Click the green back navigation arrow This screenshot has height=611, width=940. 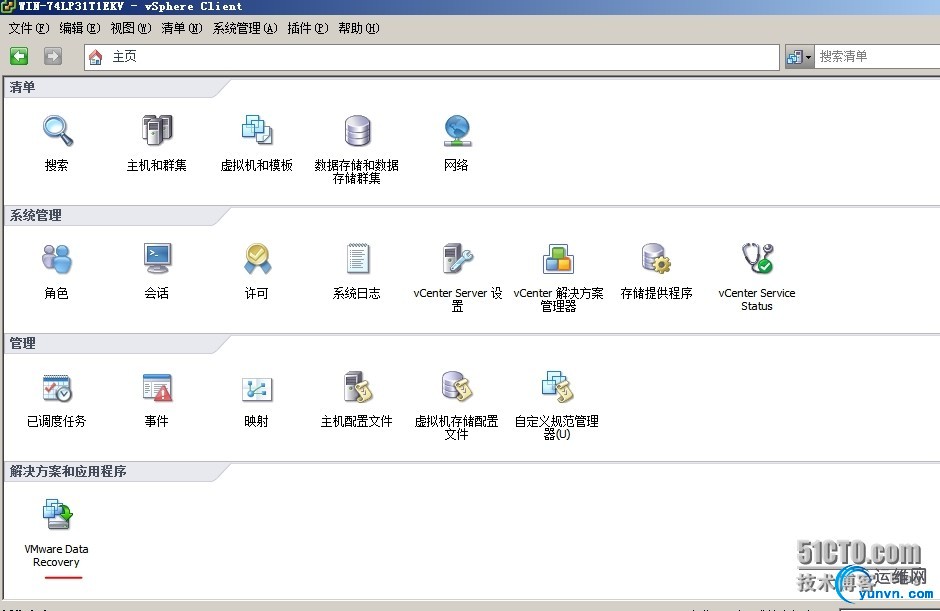19,56
